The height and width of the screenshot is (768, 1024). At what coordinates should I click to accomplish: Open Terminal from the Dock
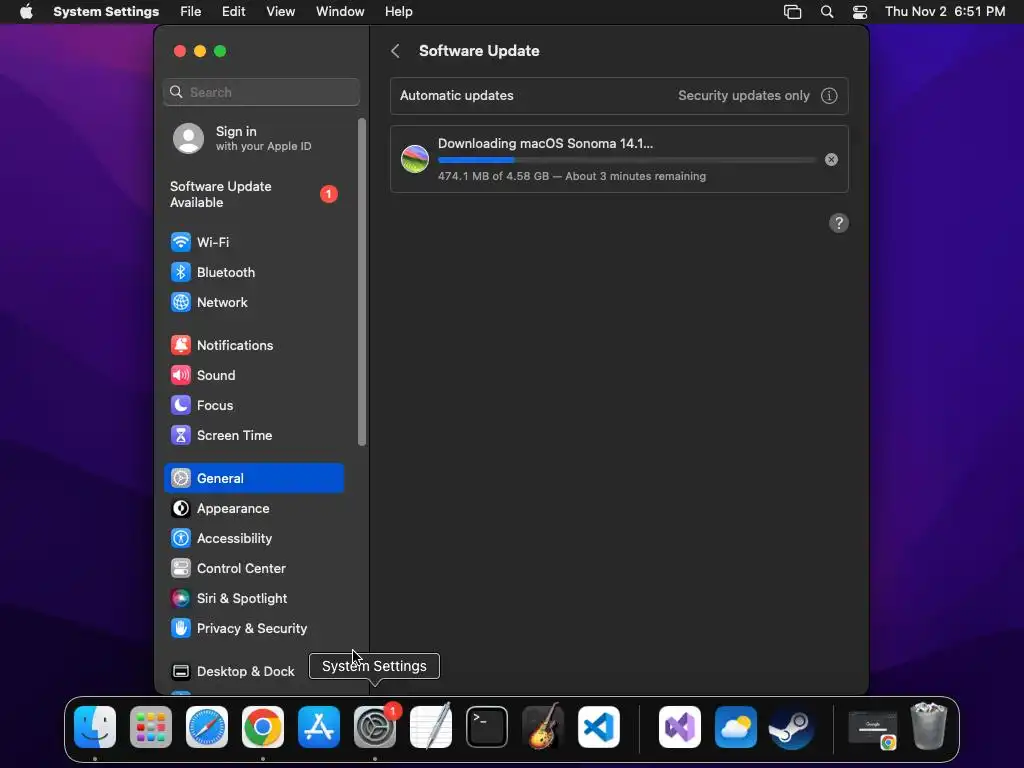tap(487, 727)
